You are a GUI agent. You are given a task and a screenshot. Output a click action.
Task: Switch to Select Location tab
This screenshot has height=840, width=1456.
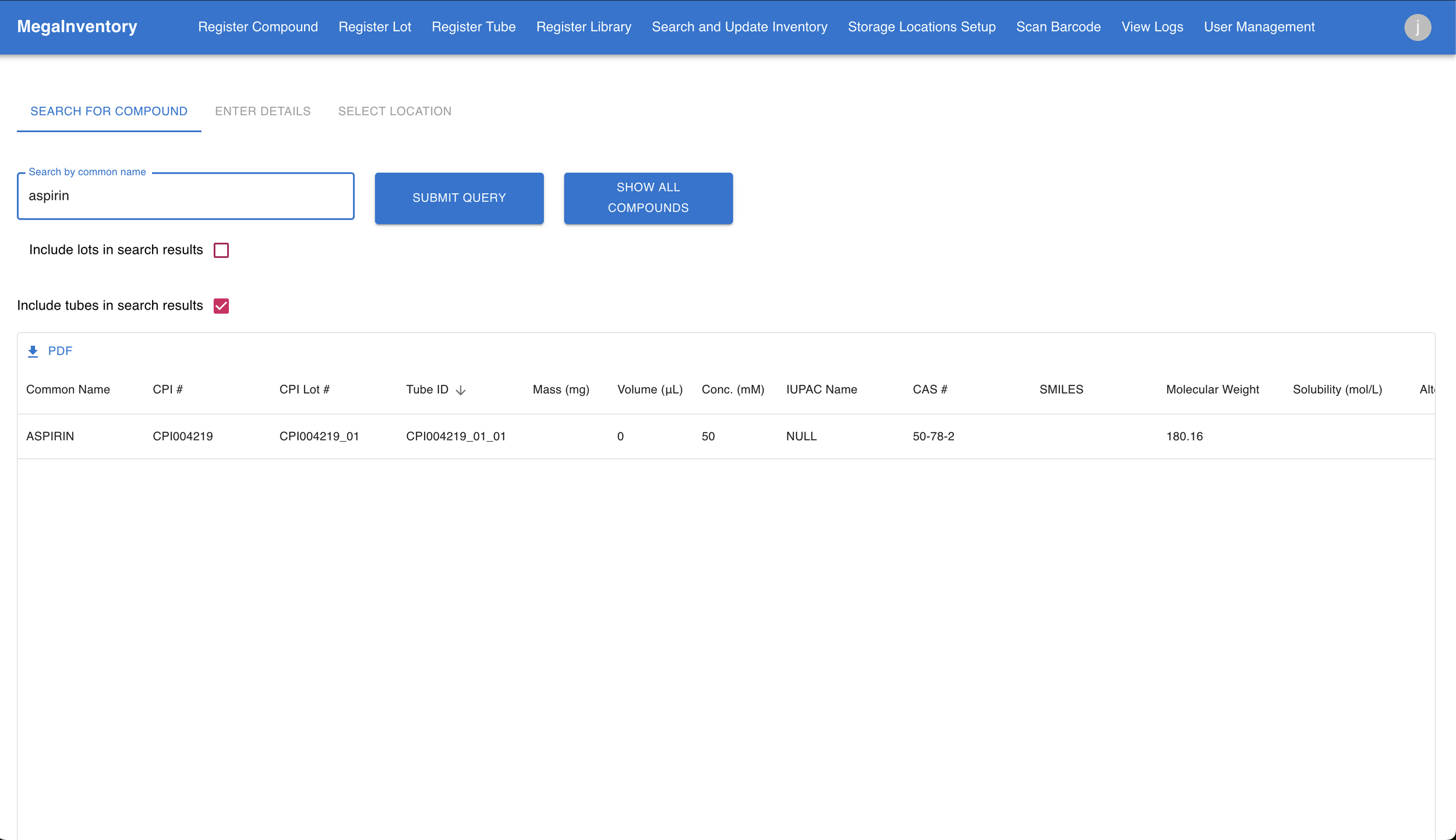(395, 111)
